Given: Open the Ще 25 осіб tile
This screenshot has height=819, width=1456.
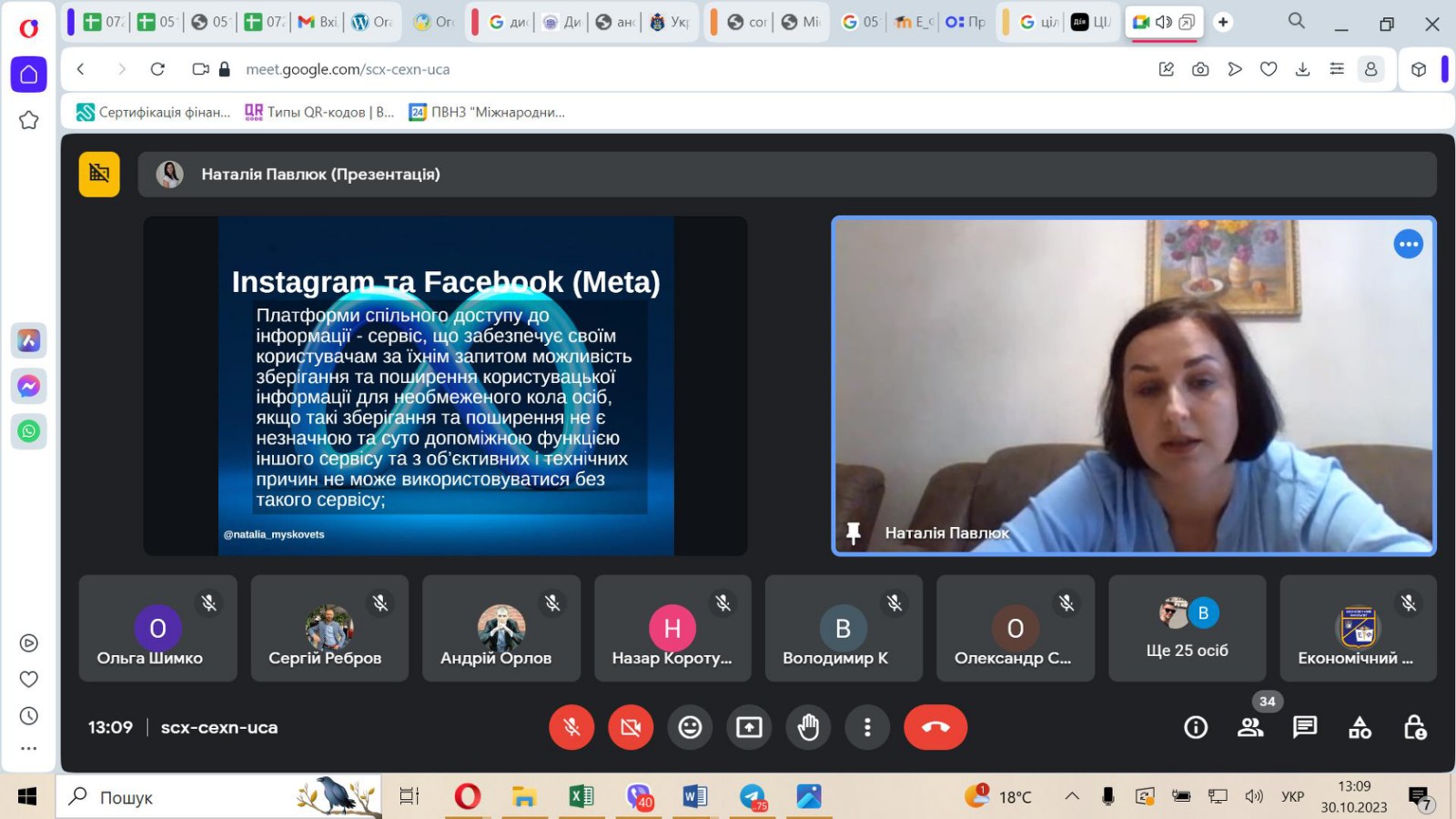Looking at the screenshot, I should pos(1187,628).
